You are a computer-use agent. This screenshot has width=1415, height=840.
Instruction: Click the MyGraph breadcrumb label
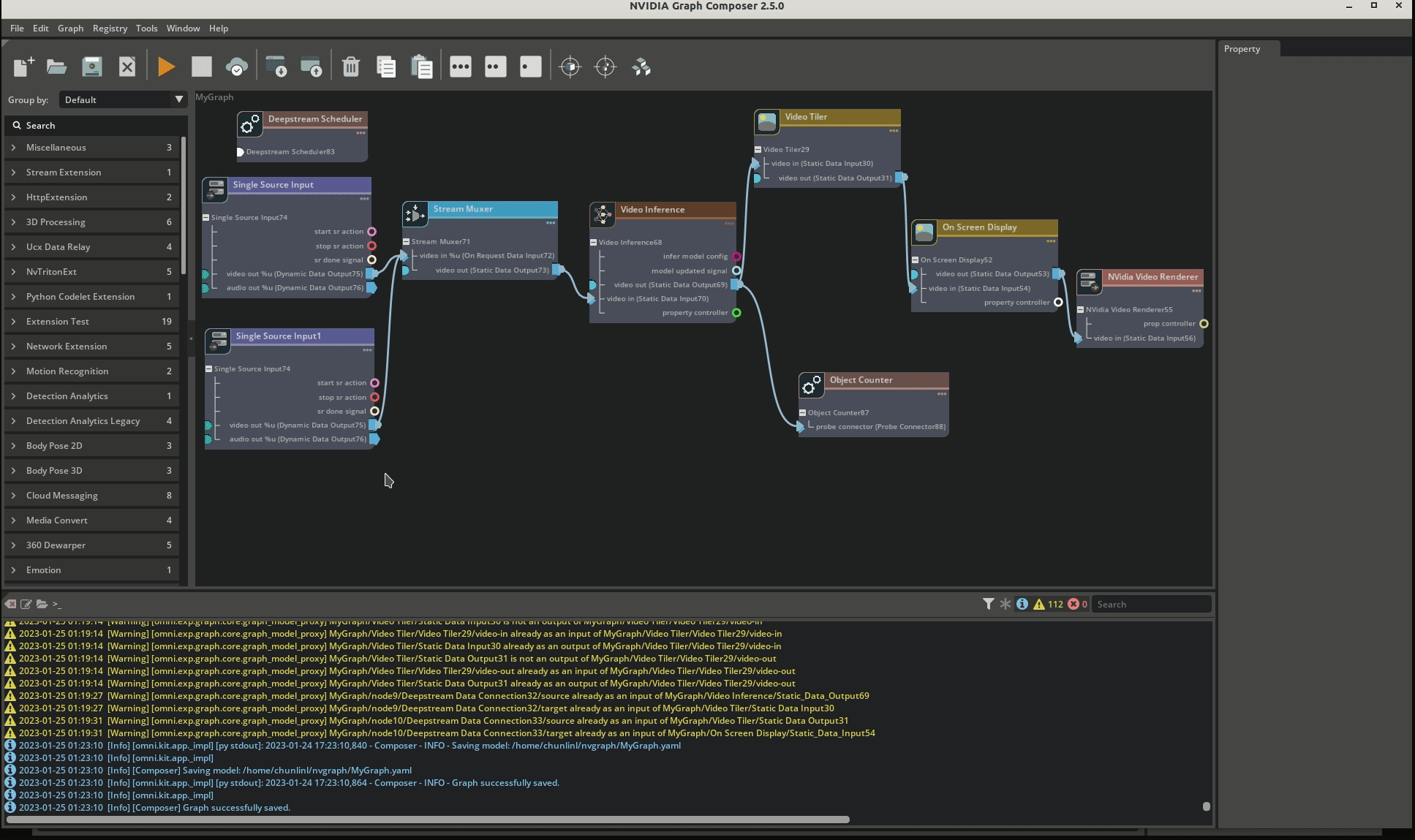[x=214, y=97]
